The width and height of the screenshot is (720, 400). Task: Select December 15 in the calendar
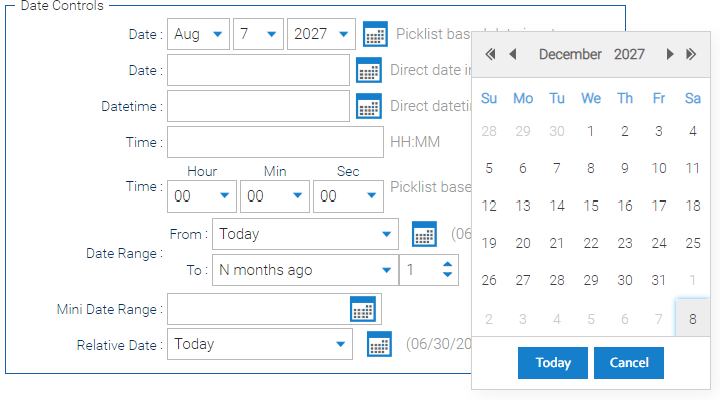pyautogui.click(x=591, y=206)
